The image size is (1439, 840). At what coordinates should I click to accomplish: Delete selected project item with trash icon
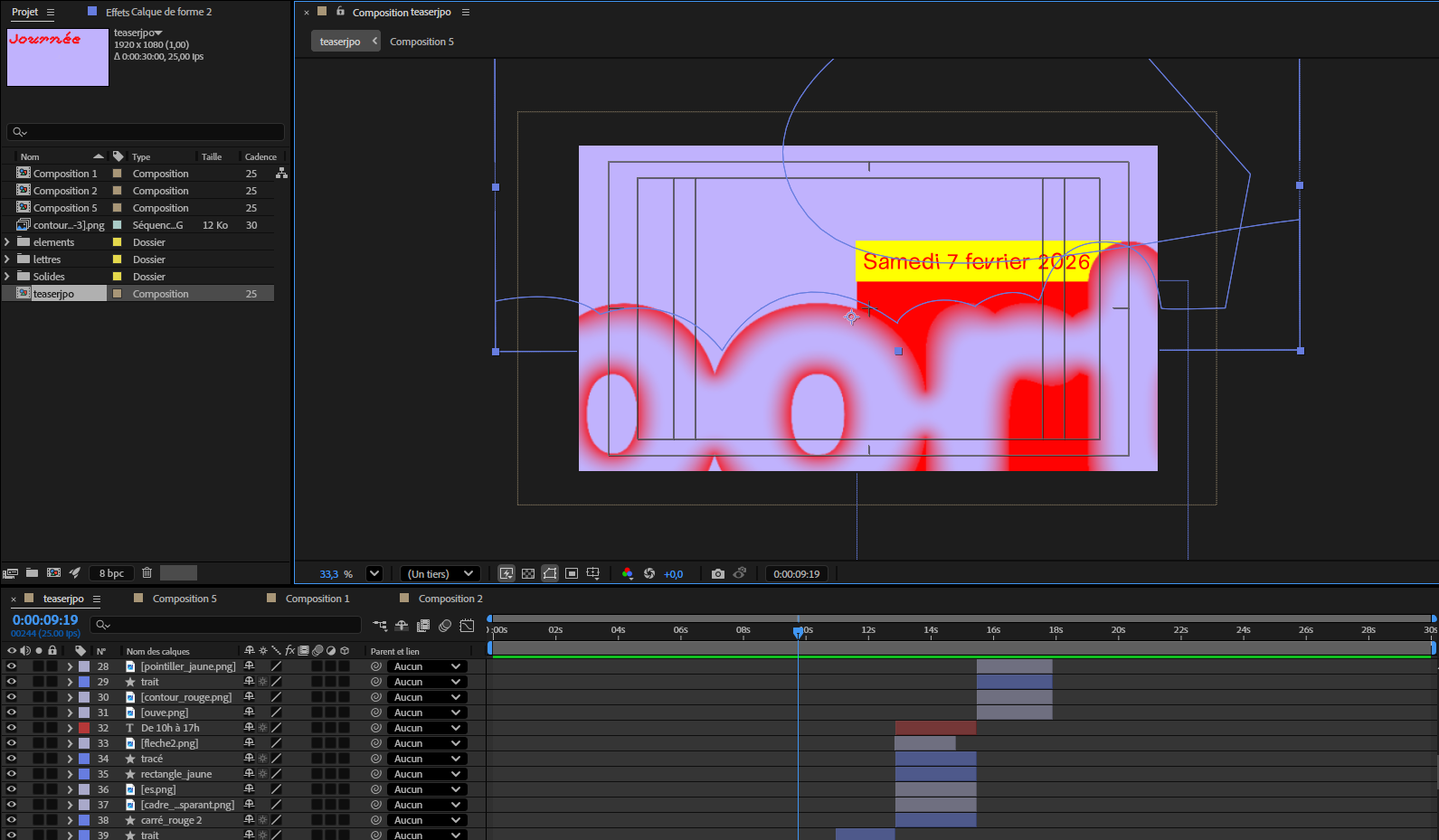pos(147,572)
